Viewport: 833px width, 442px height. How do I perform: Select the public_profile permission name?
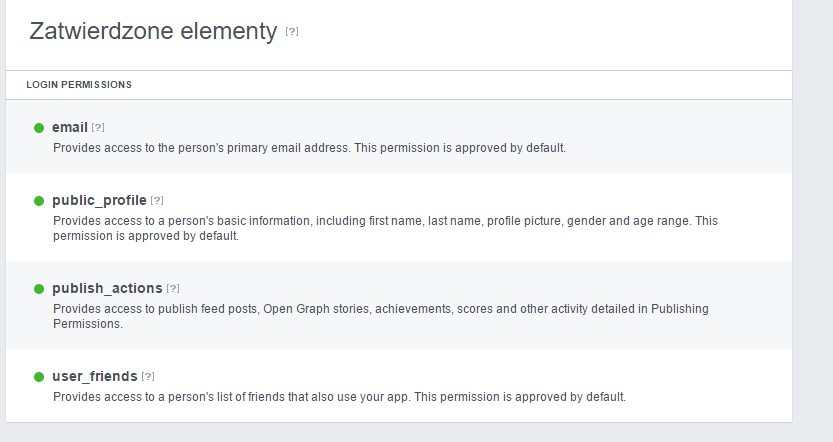99,201
